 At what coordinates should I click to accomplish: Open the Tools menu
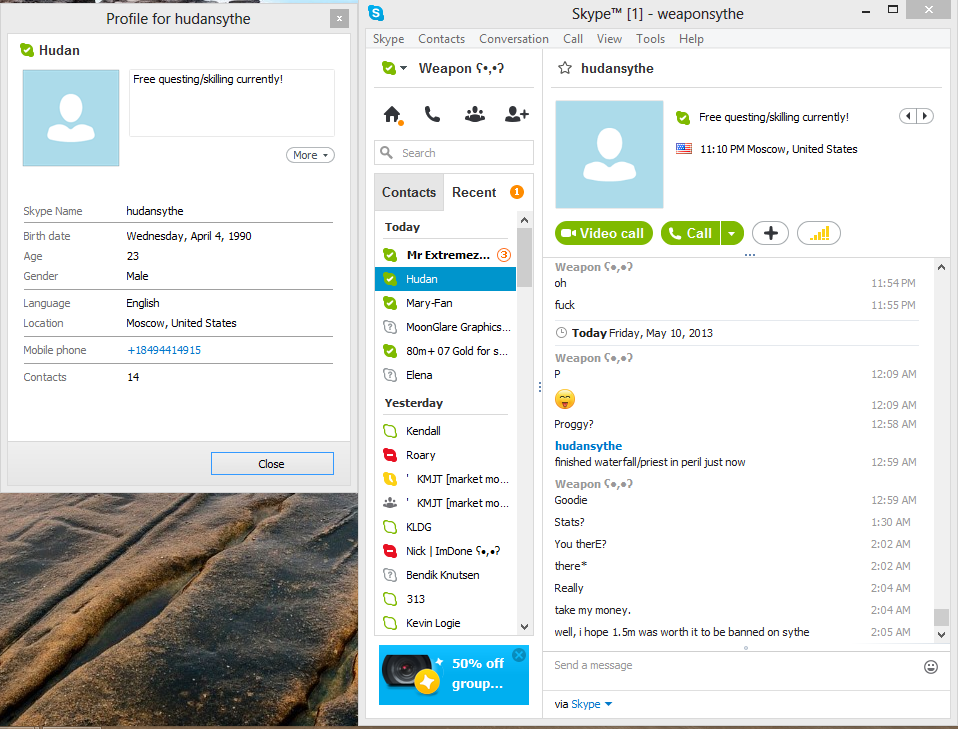650,38
